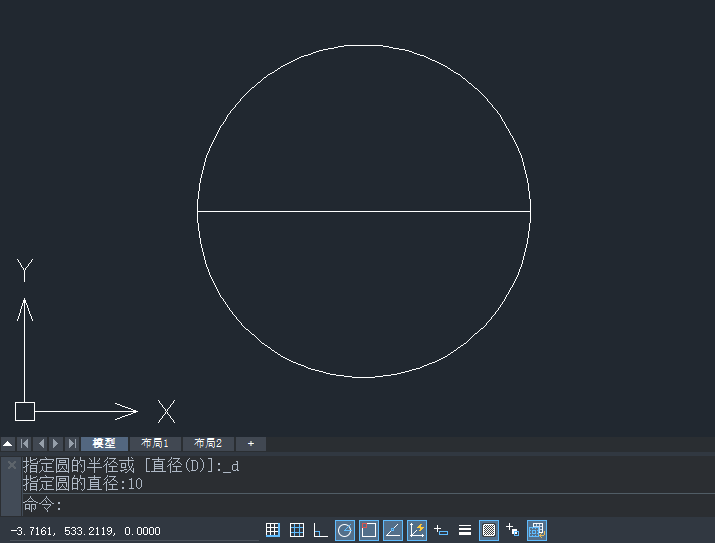Click the 命令: command input line

point(368,505)
